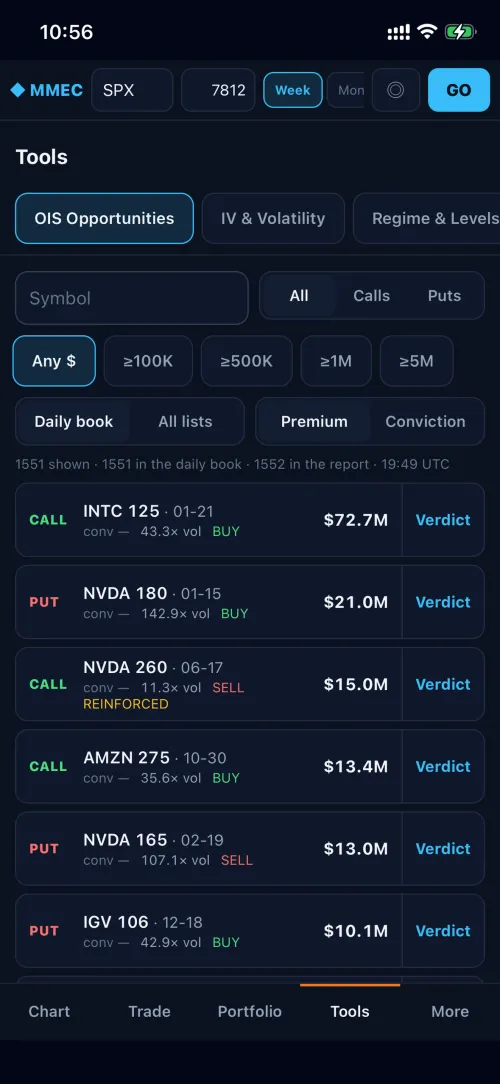
Task: Tap the battery charging status icon
Action: pyautogui.click(x=460, y=32)
